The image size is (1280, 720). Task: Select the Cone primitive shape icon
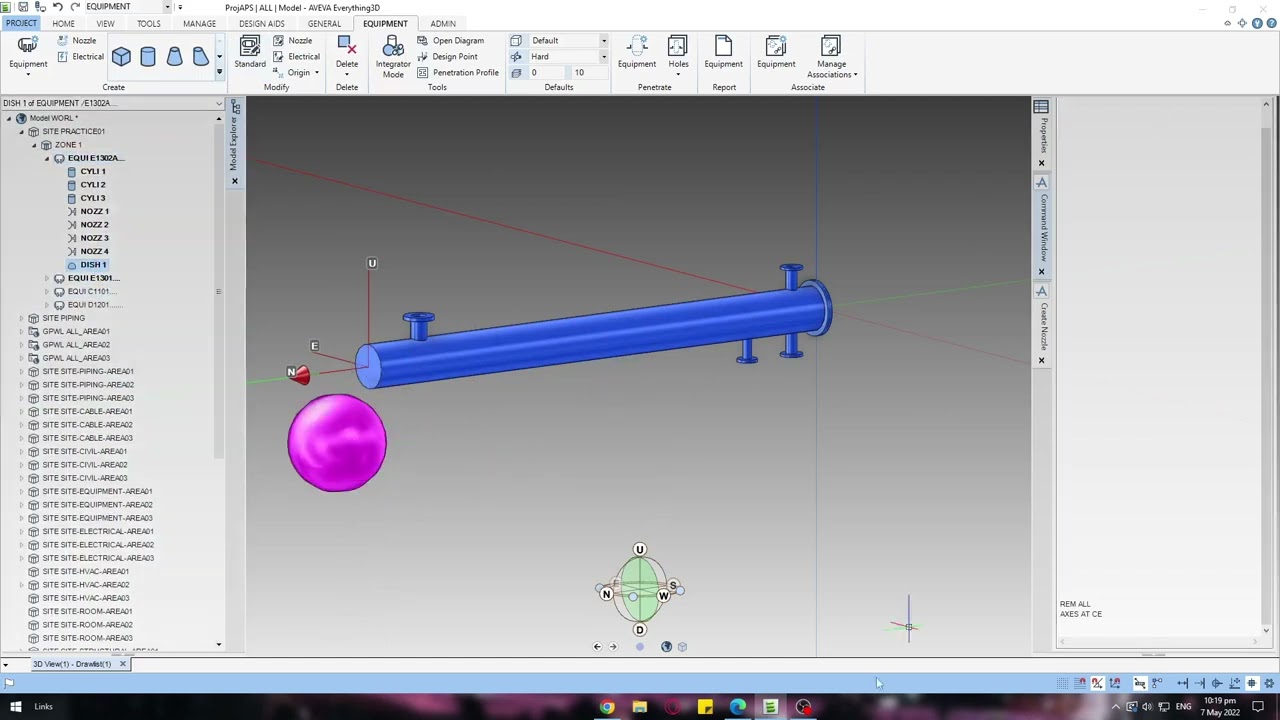[174, 57]
